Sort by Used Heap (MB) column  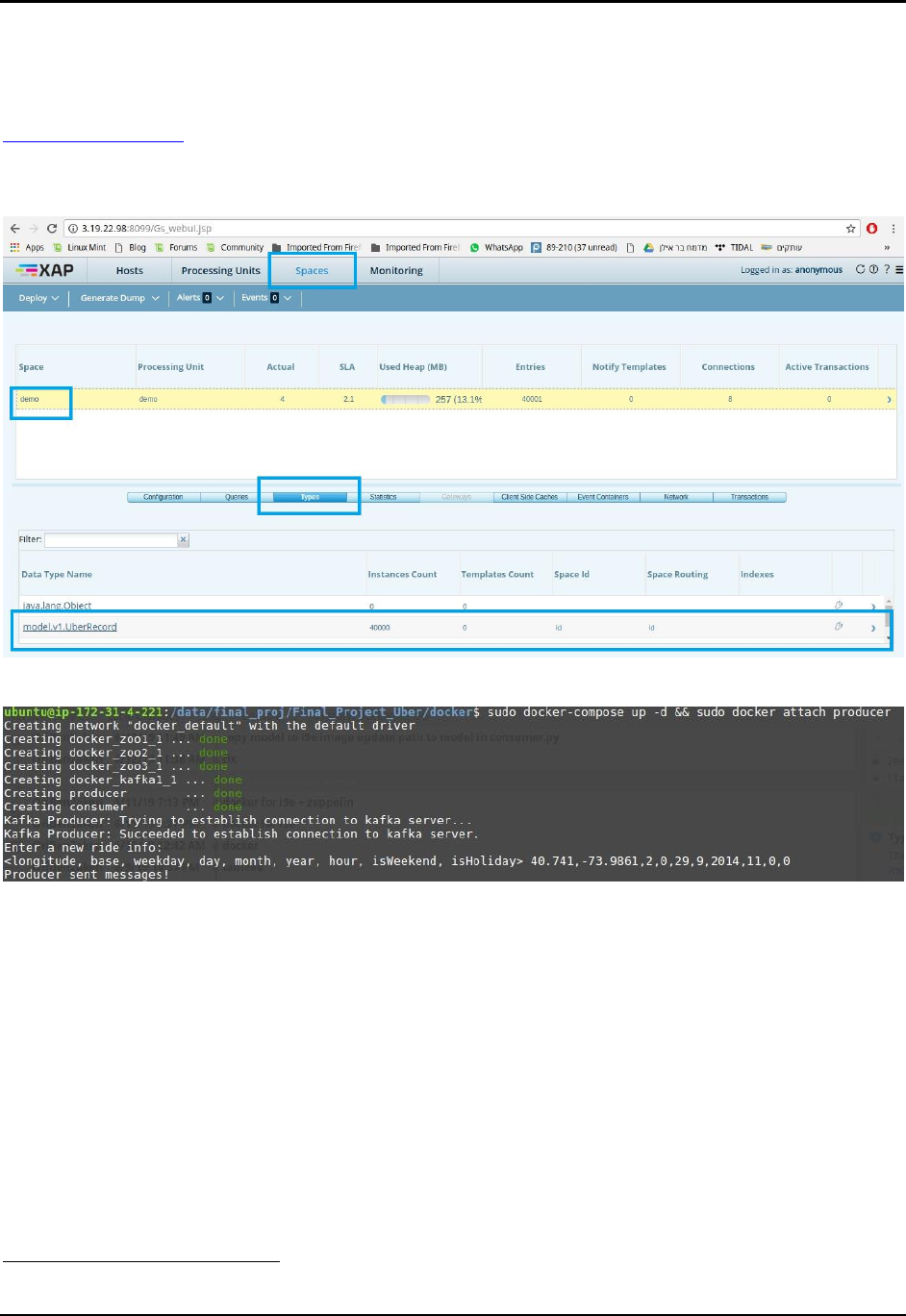coord(413,367)
